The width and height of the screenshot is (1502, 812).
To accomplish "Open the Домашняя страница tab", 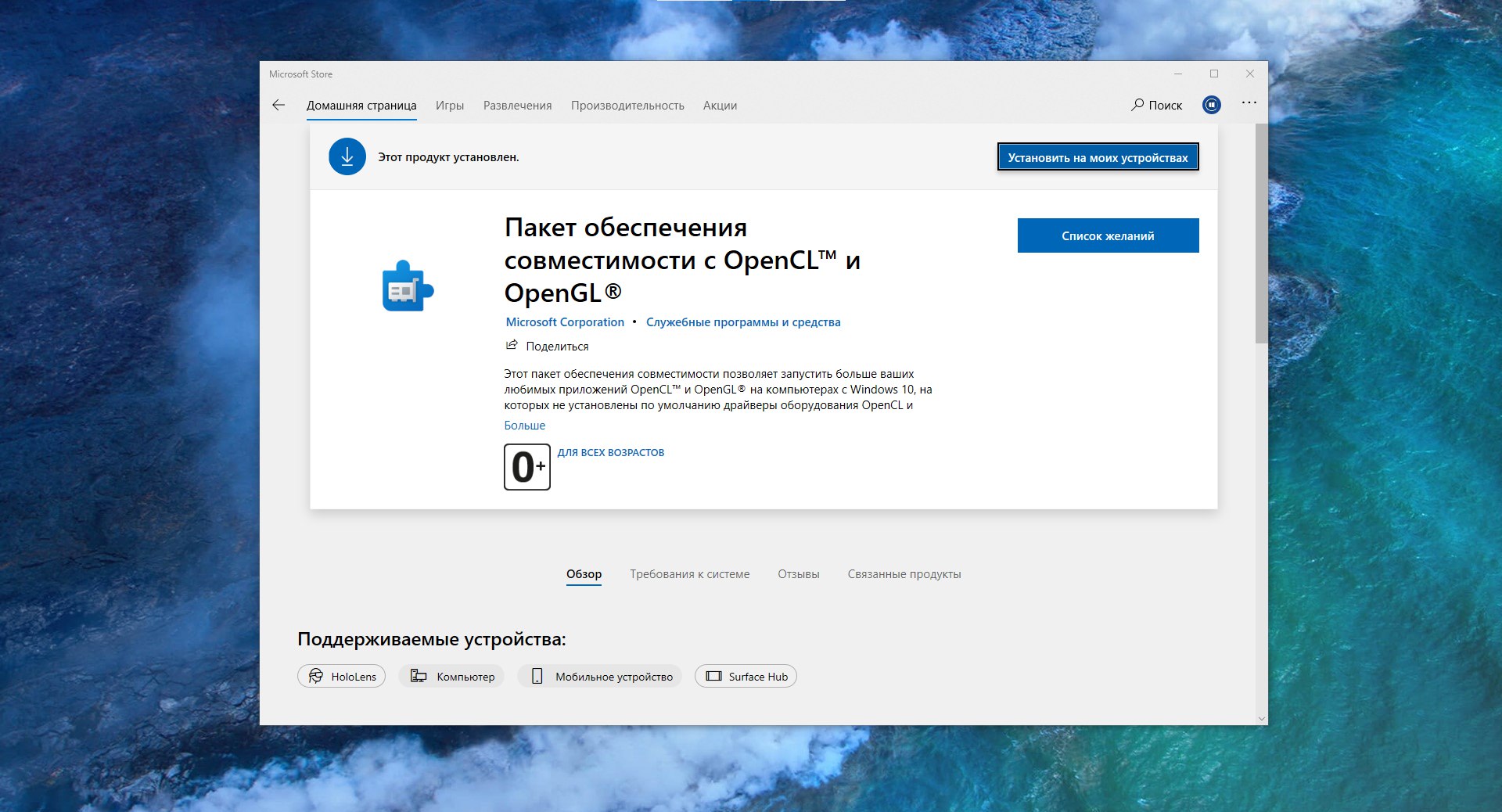I will point(361,106).
